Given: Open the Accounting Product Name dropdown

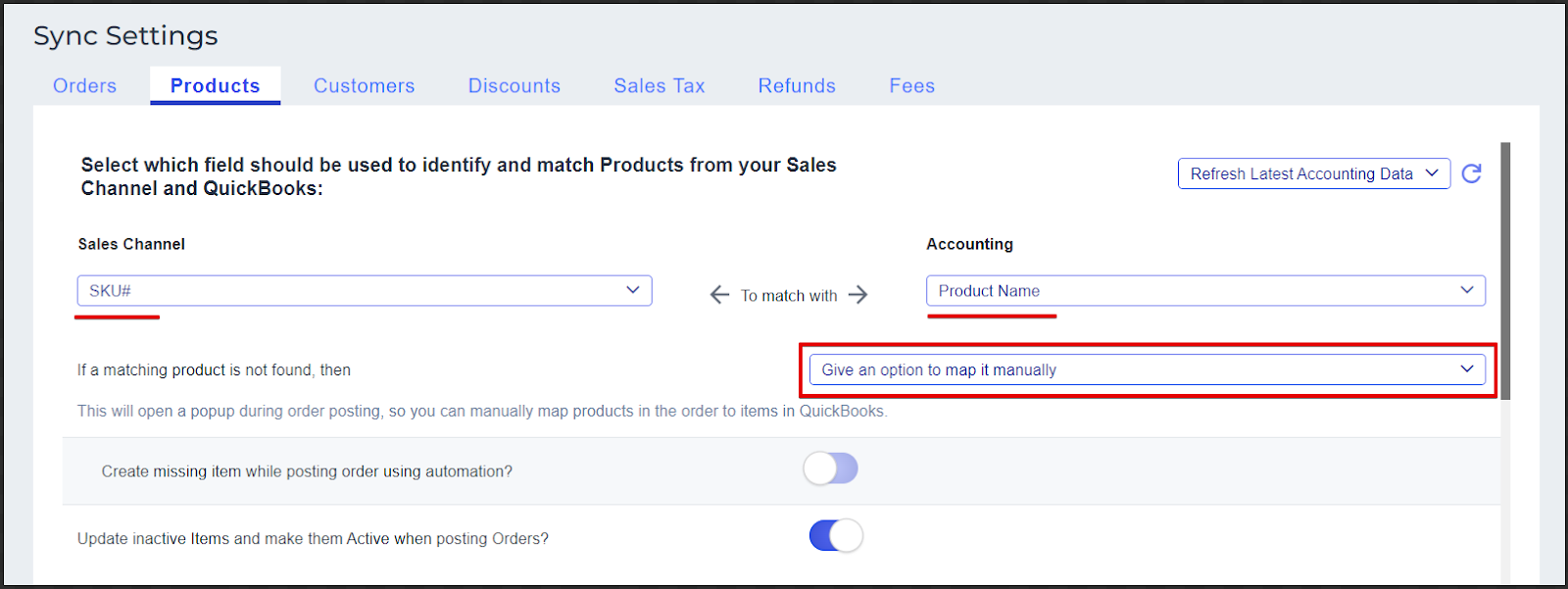Looking at the screenshot, I should click(1204, 291).
